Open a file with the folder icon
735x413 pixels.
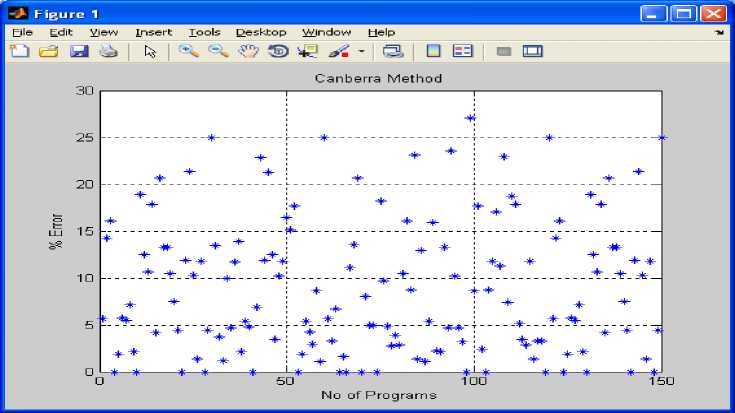tap(49, 51)
